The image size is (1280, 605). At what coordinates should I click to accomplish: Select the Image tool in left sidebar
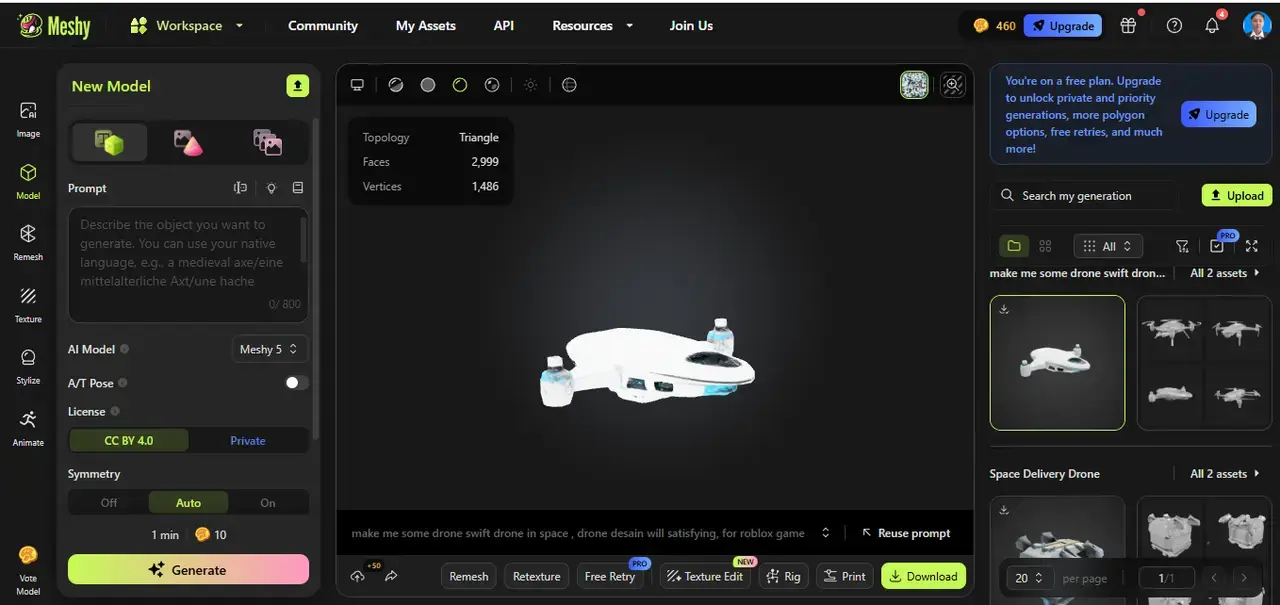point(27,118)
